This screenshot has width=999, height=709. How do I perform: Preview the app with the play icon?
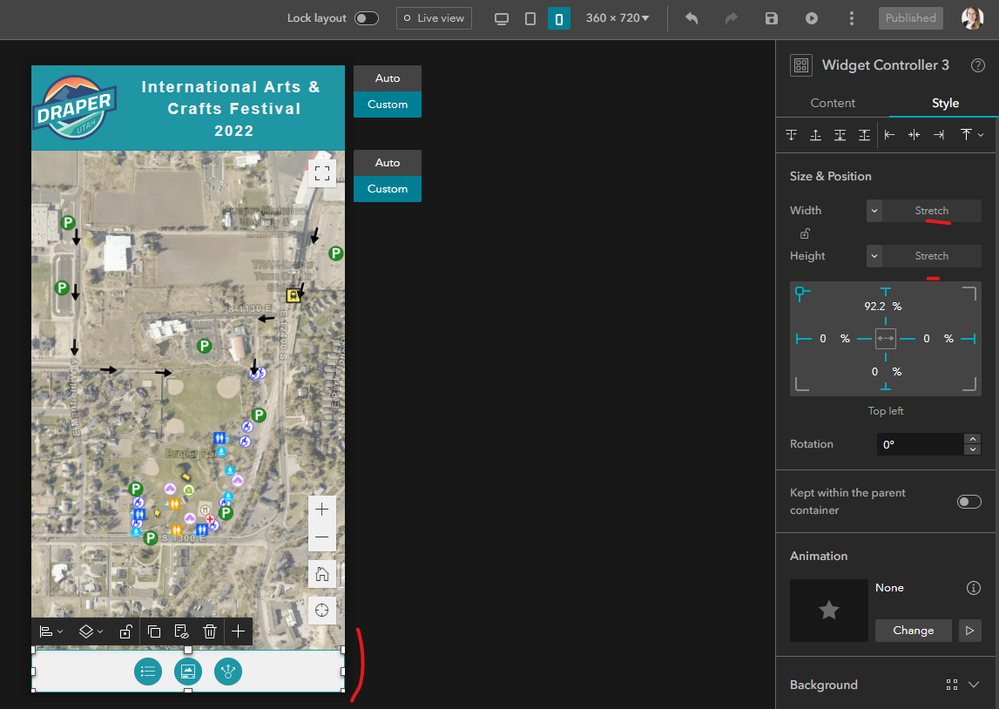(x=811, y=18)
